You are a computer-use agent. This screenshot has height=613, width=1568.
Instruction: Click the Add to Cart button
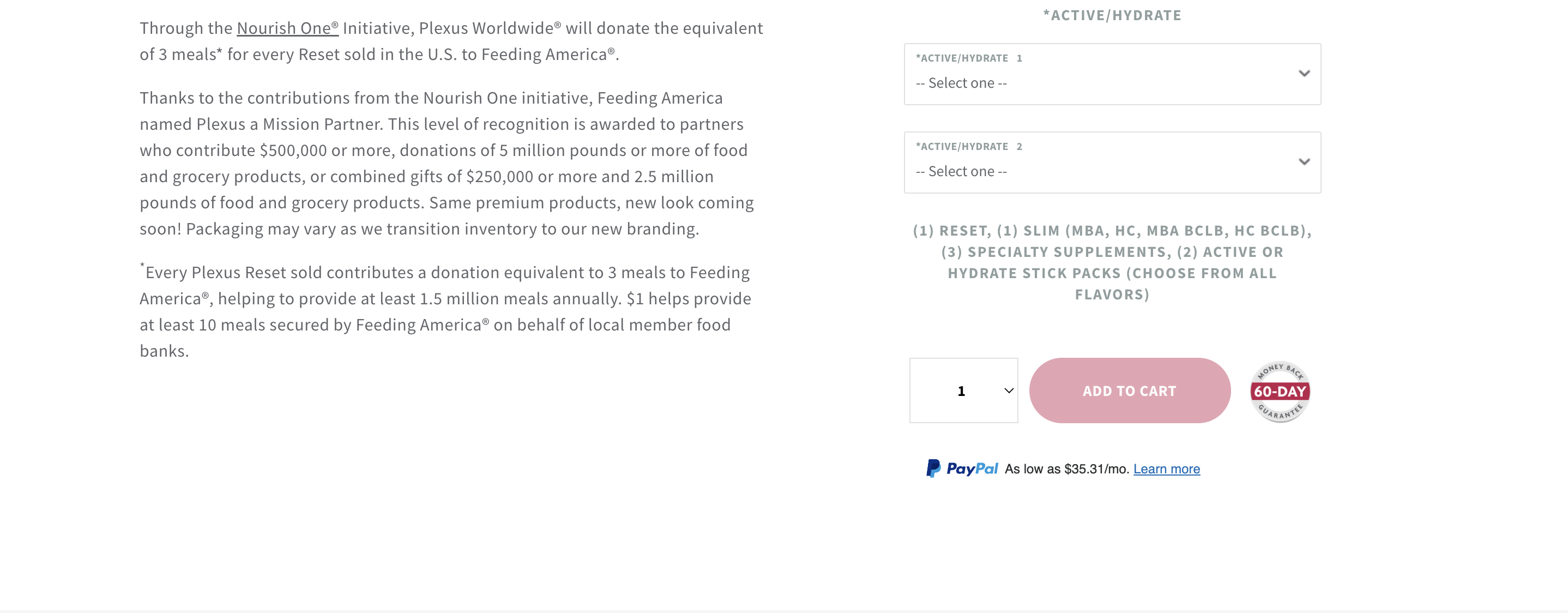tap(1130, 390)
